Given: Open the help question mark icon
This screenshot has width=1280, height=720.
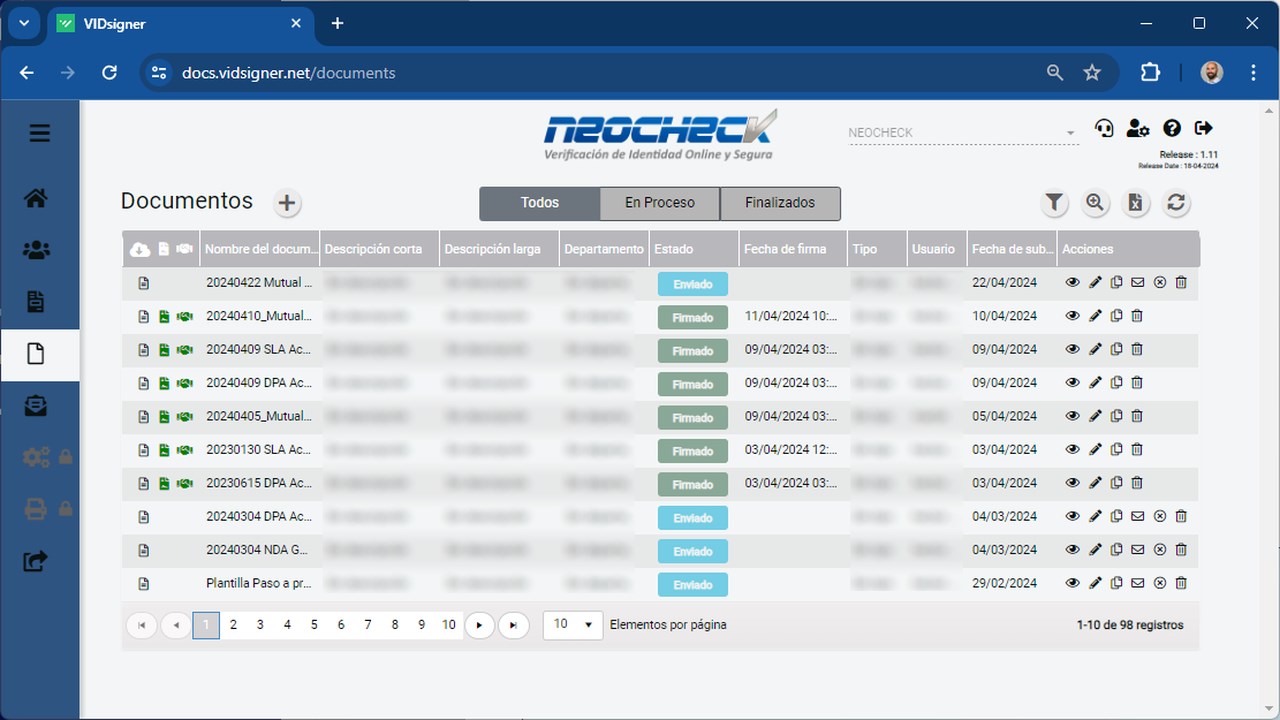Looking at the screenshot, I should coord(1172,128).
